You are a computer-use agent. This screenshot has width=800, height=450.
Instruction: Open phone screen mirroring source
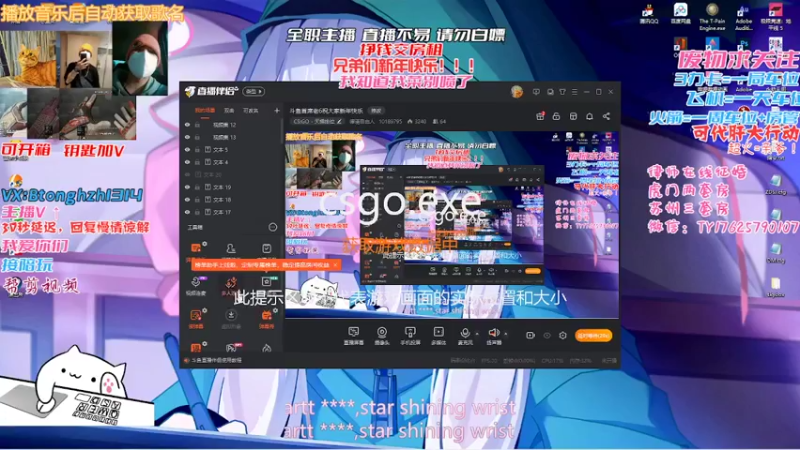410,335
